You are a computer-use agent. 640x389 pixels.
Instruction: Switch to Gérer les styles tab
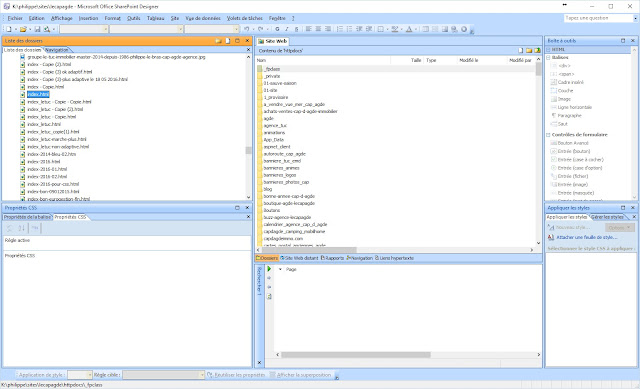[607, 217]
